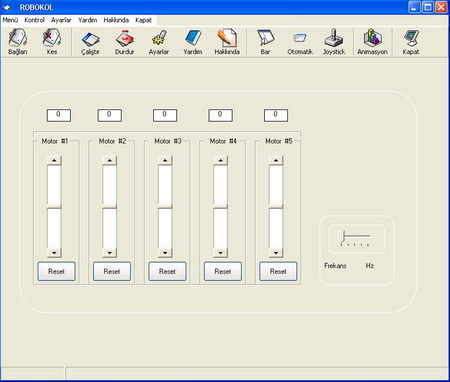Viewport: 450px width, 382px height.
Task: Click the Kapat toolbar icon
Action: (x=411, y=38)
